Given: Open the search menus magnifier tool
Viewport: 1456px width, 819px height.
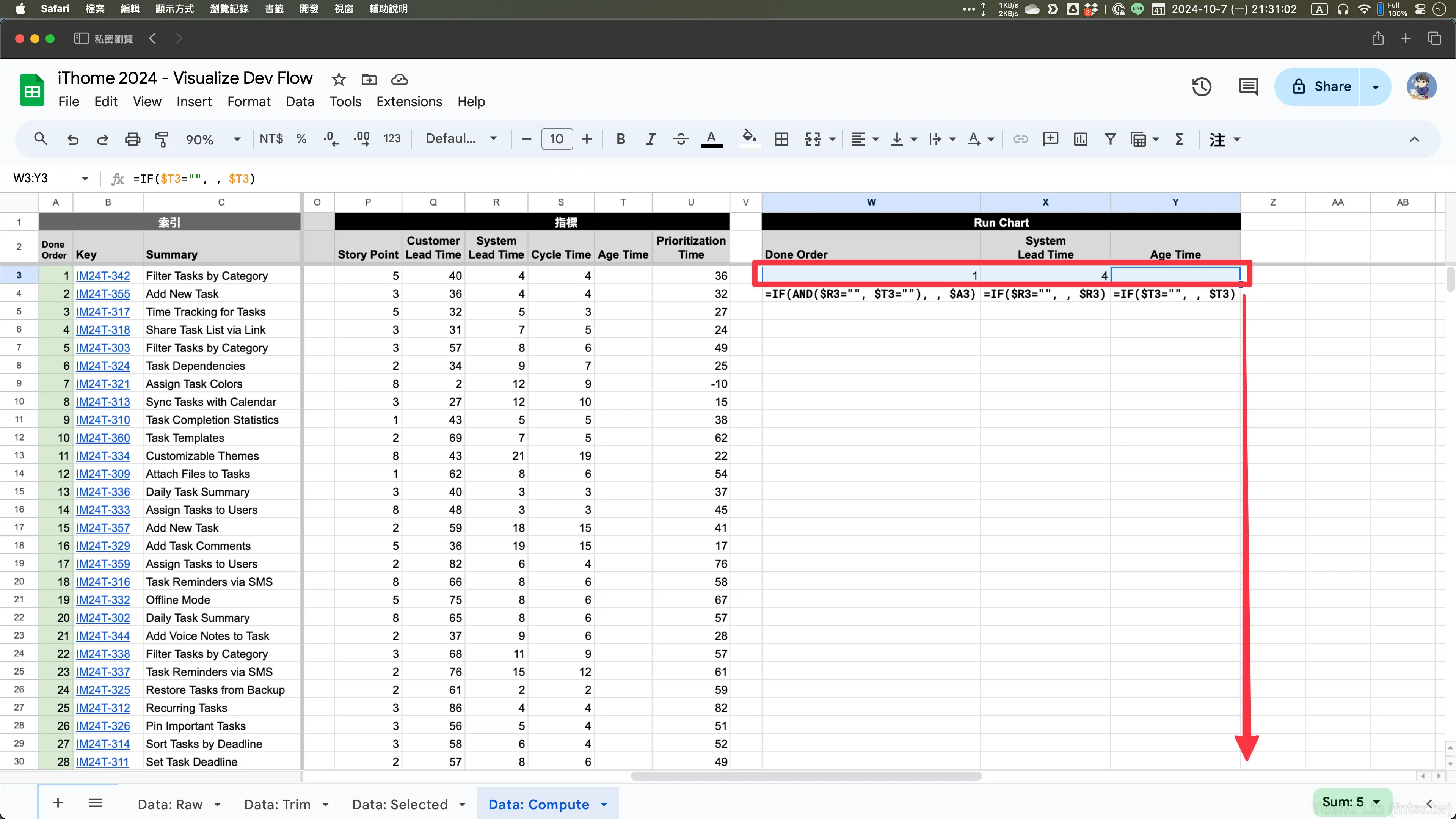Looking at the screenshot, I should pos(40,139).
